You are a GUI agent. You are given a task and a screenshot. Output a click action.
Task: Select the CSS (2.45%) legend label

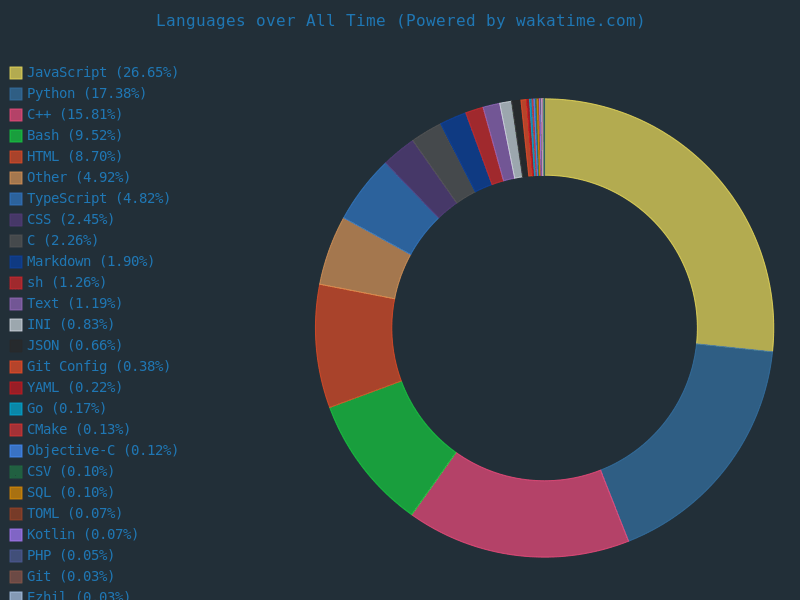click(x=70, y=220)
